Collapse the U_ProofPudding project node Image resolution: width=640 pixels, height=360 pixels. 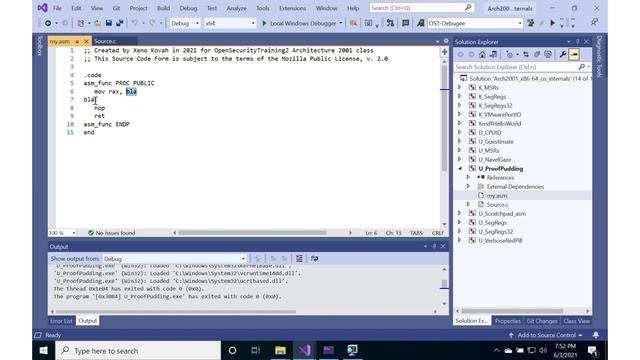460,169
